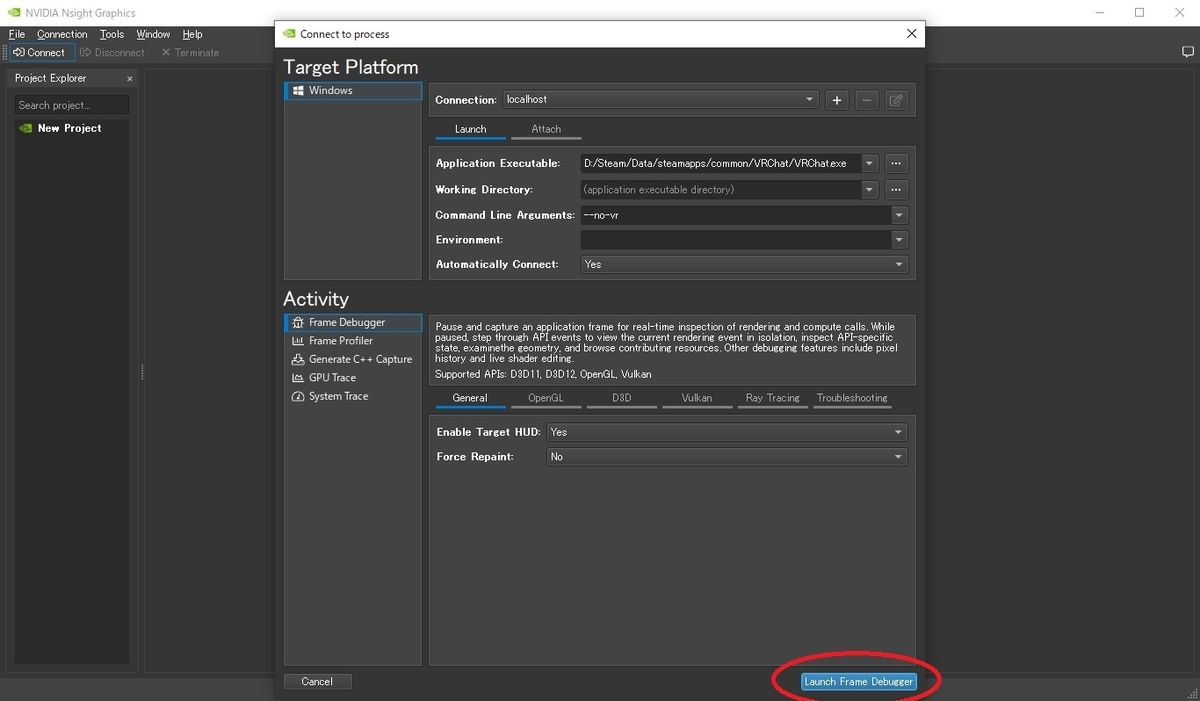Switch to the Ray Tracing tab
The width and height of the screenshot is (1200, 701).
click(x=773, y=398)
